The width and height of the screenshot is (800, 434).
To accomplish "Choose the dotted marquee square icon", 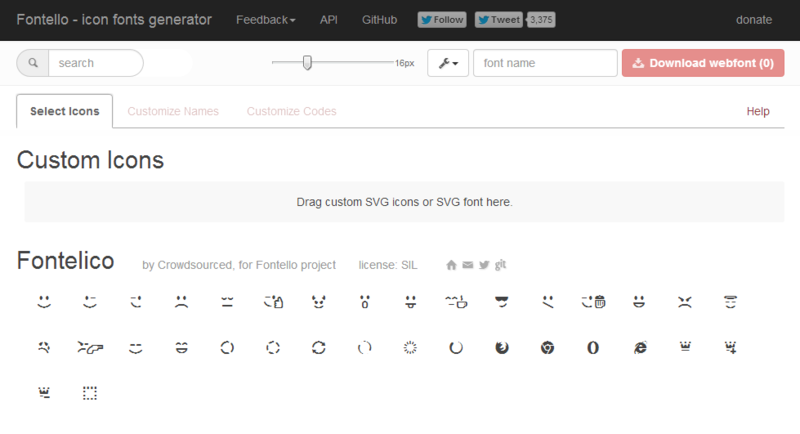I will tap(90, 393).
